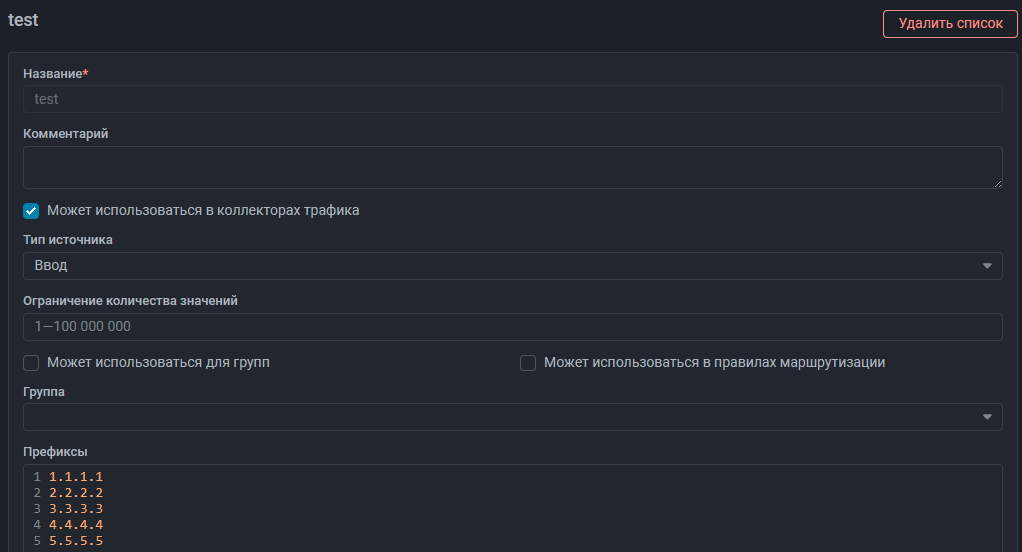The width and height of the screenshot is (1022, 552).
Task: Click the Префиксы label
Action: [x=55, y=452]
